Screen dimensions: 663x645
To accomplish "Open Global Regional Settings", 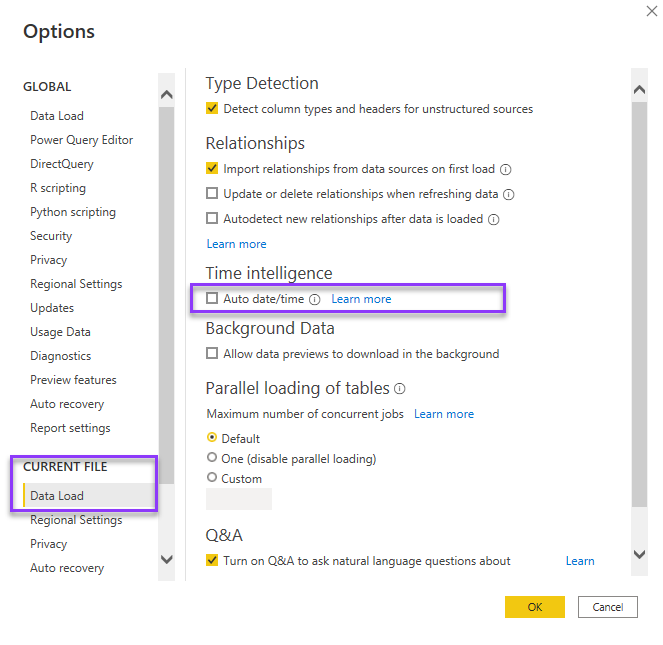I will point(76,284).
